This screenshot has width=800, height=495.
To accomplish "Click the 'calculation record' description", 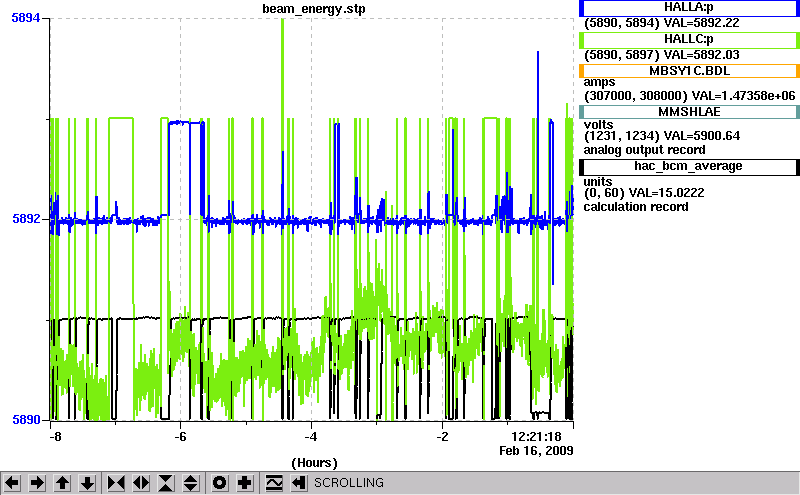I will pos(636,207).
